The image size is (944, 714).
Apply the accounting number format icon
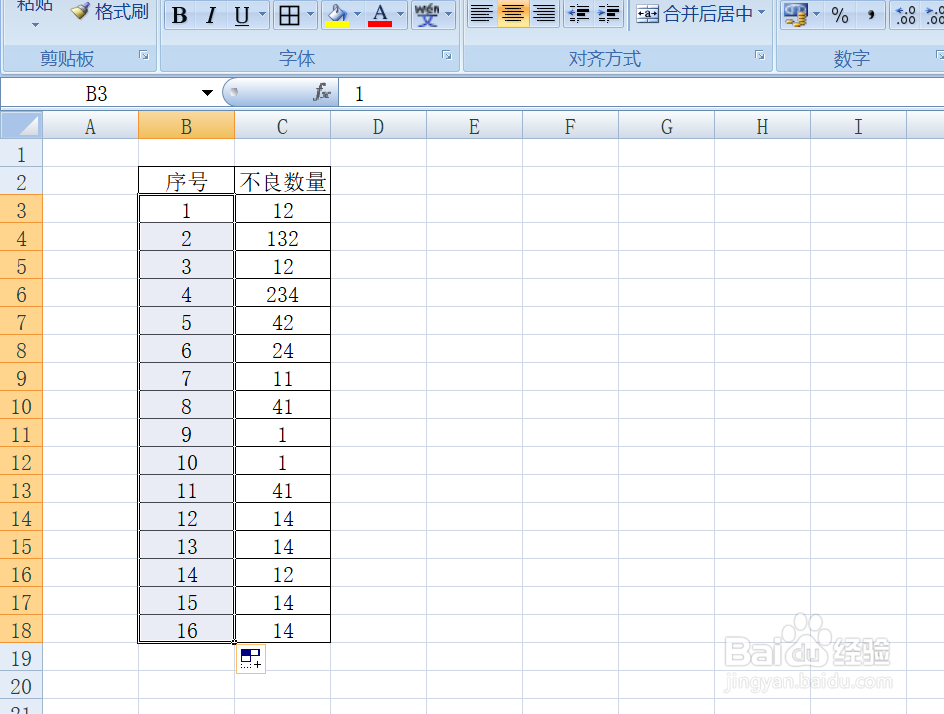(795, 16)
